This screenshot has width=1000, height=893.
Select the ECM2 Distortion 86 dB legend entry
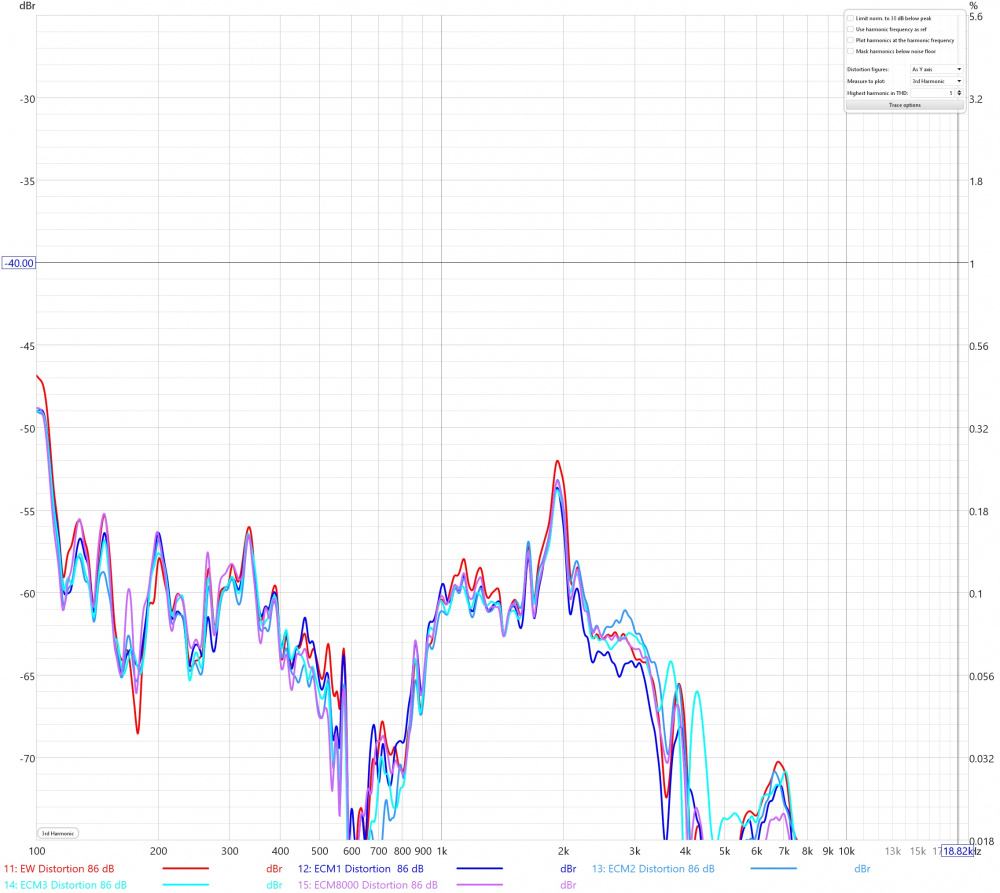pyautogui.click(x=654, y=868)
